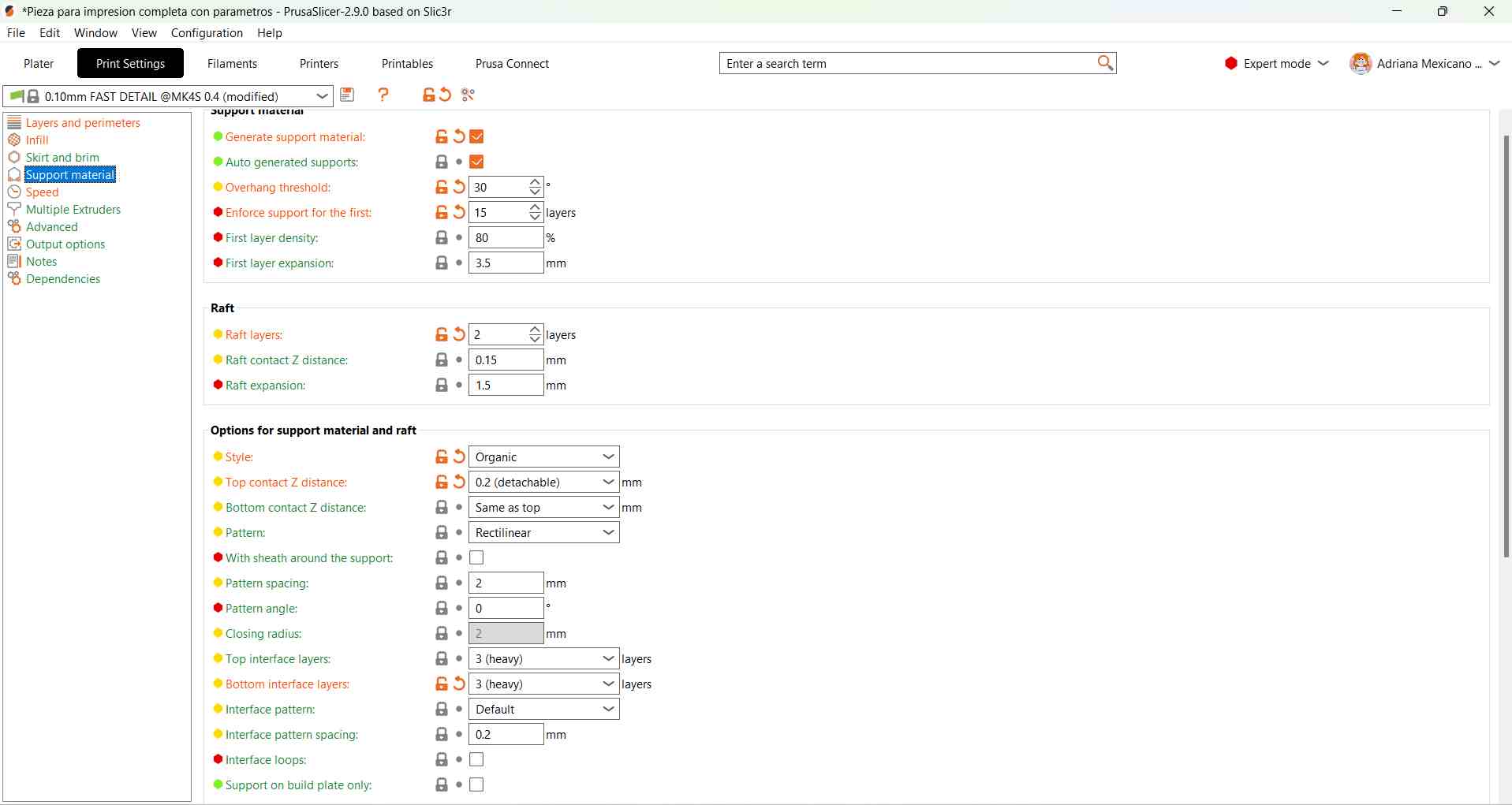Click lock icon for Support on build plate only
The width and height of the screenshot is (1512, 805).
click(x=442, y=785)
